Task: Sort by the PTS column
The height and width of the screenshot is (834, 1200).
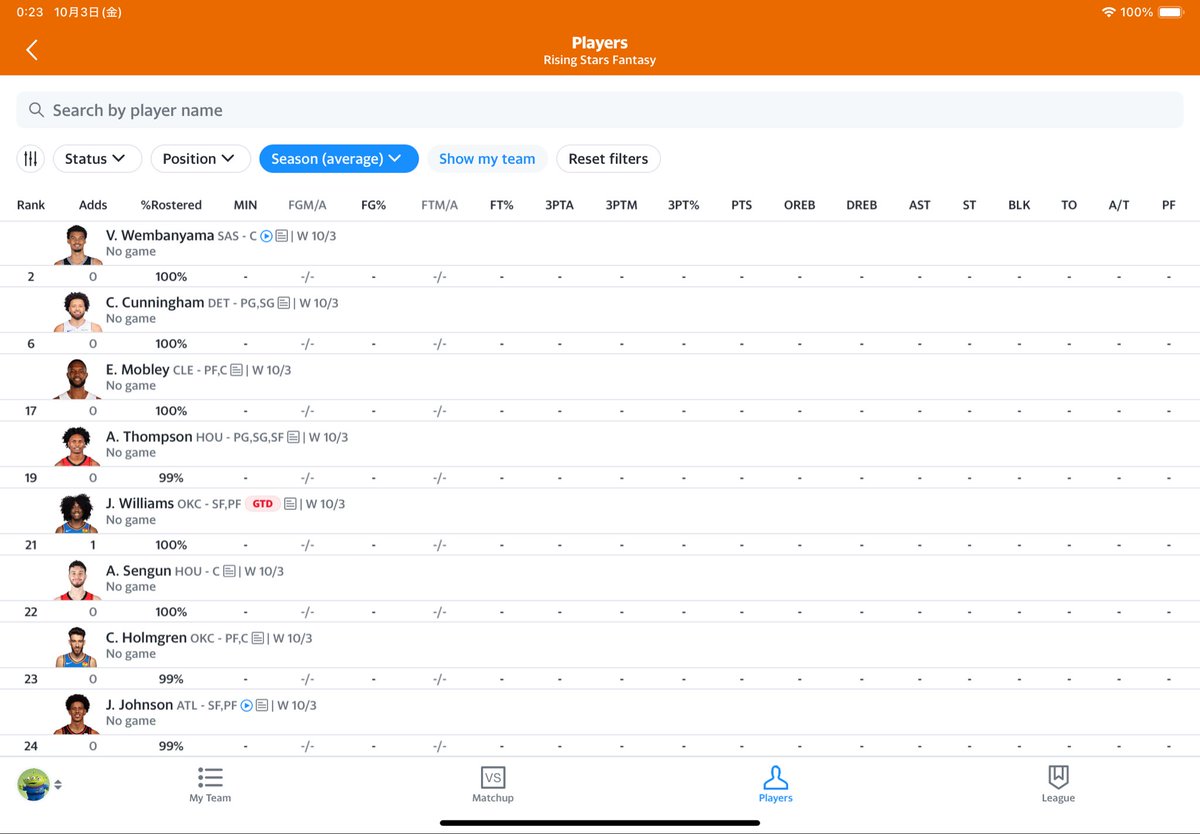Action: pos(742,205)
